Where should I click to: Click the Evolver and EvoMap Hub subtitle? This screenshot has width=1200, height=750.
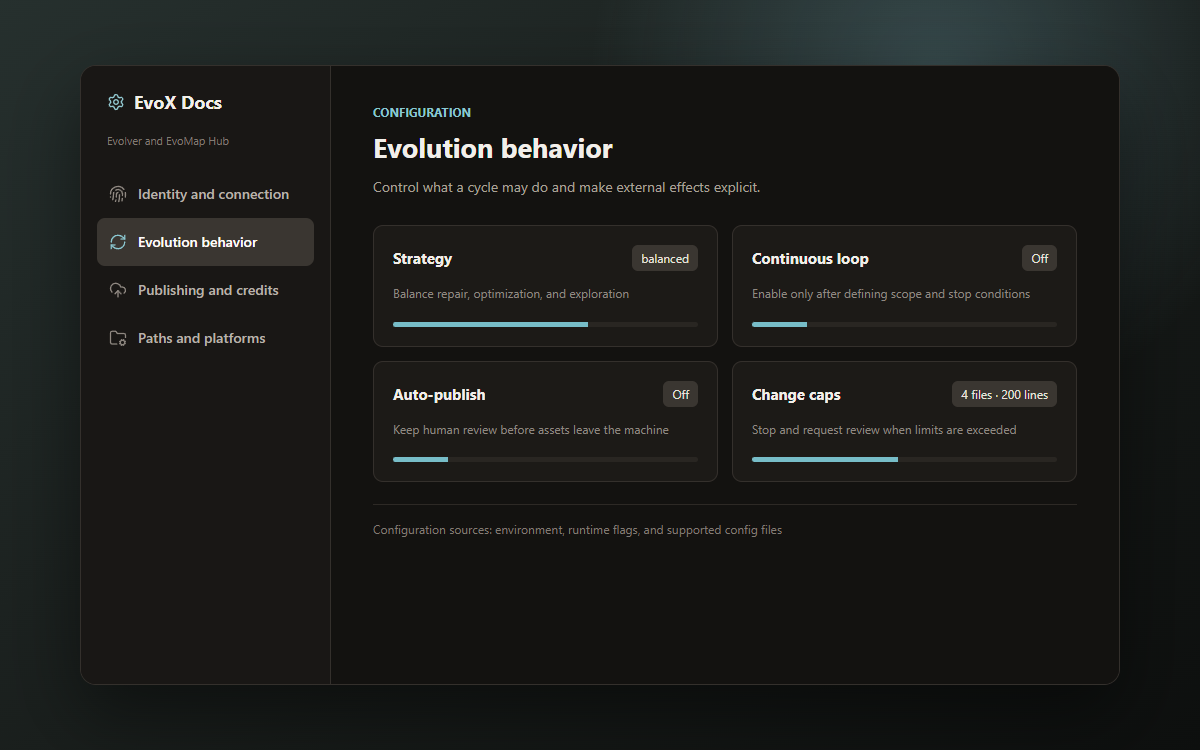click(x=168, y=141)
